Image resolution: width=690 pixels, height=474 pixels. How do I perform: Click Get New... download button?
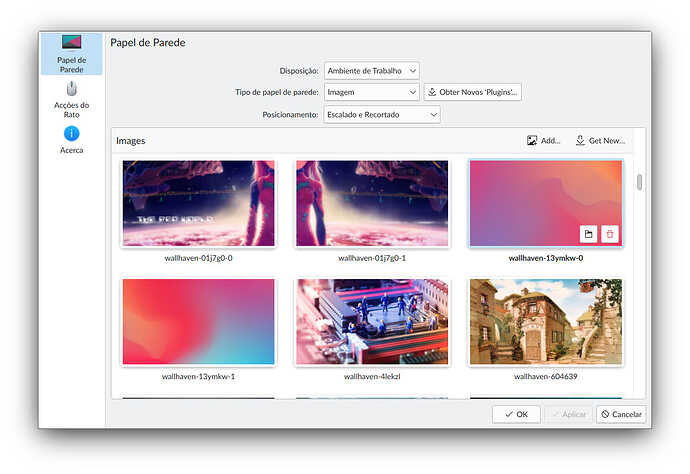tap(601, 141)
